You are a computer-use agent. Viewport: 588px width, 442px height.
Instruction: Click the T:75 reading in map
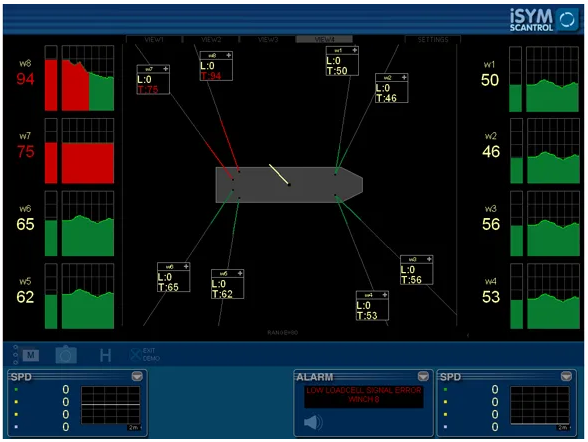point(148,89)
